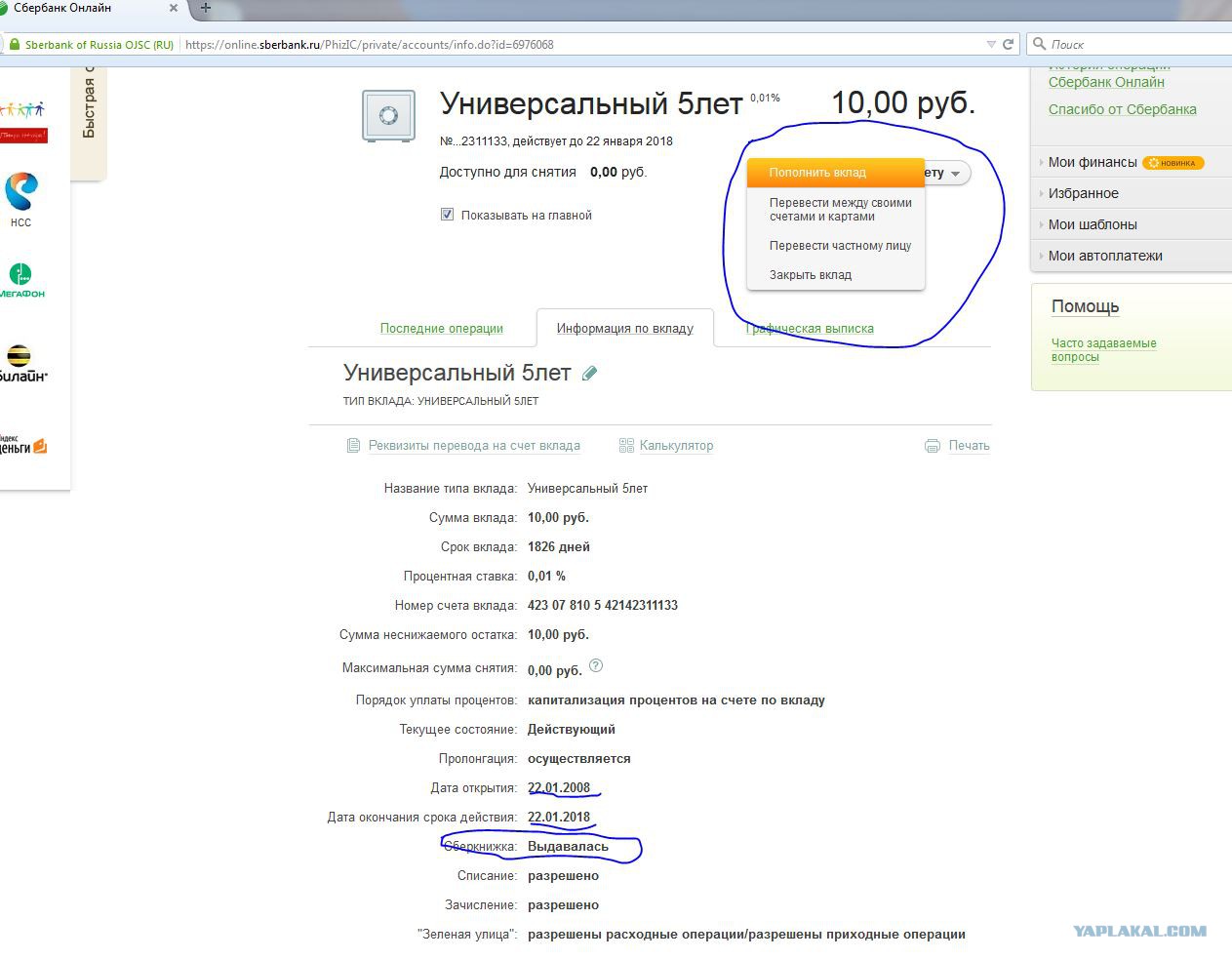The image size is (1232, 960).
Task: Click the Помощь heading link
Action: pos(1086,306)
